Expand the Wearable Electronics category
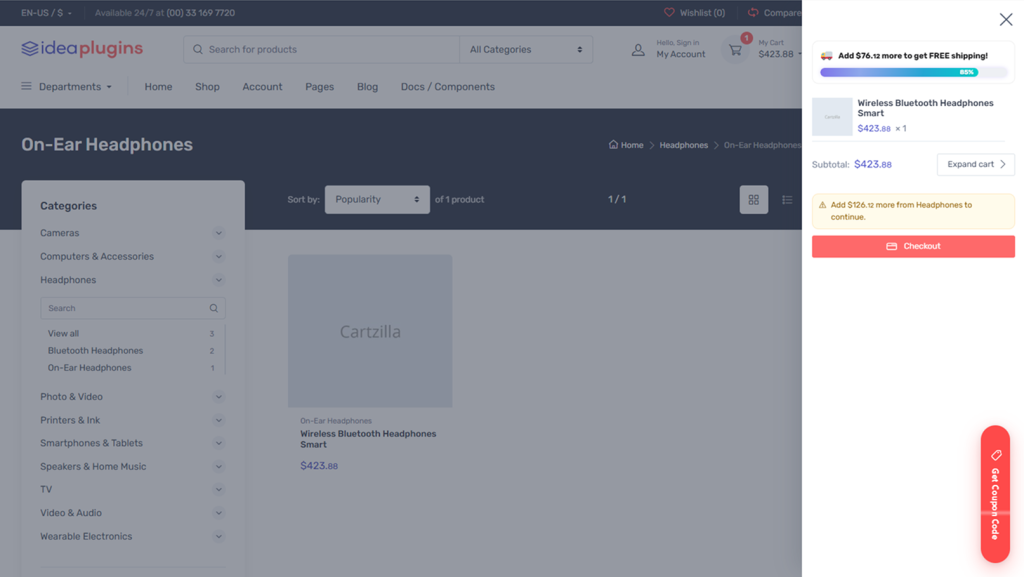 pos(219,537)
